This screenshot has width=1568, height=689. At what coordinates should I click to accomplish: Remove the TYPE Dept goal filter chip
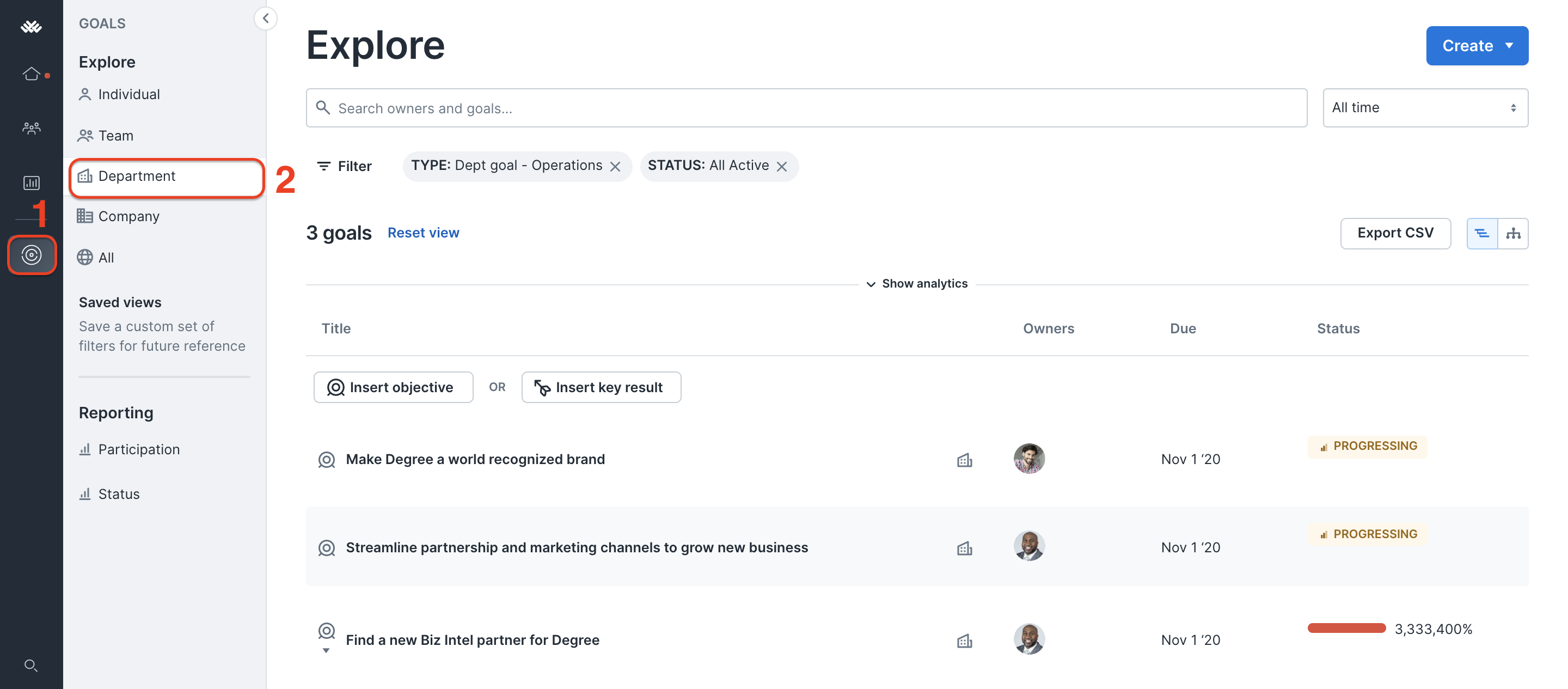click(615, 166)
